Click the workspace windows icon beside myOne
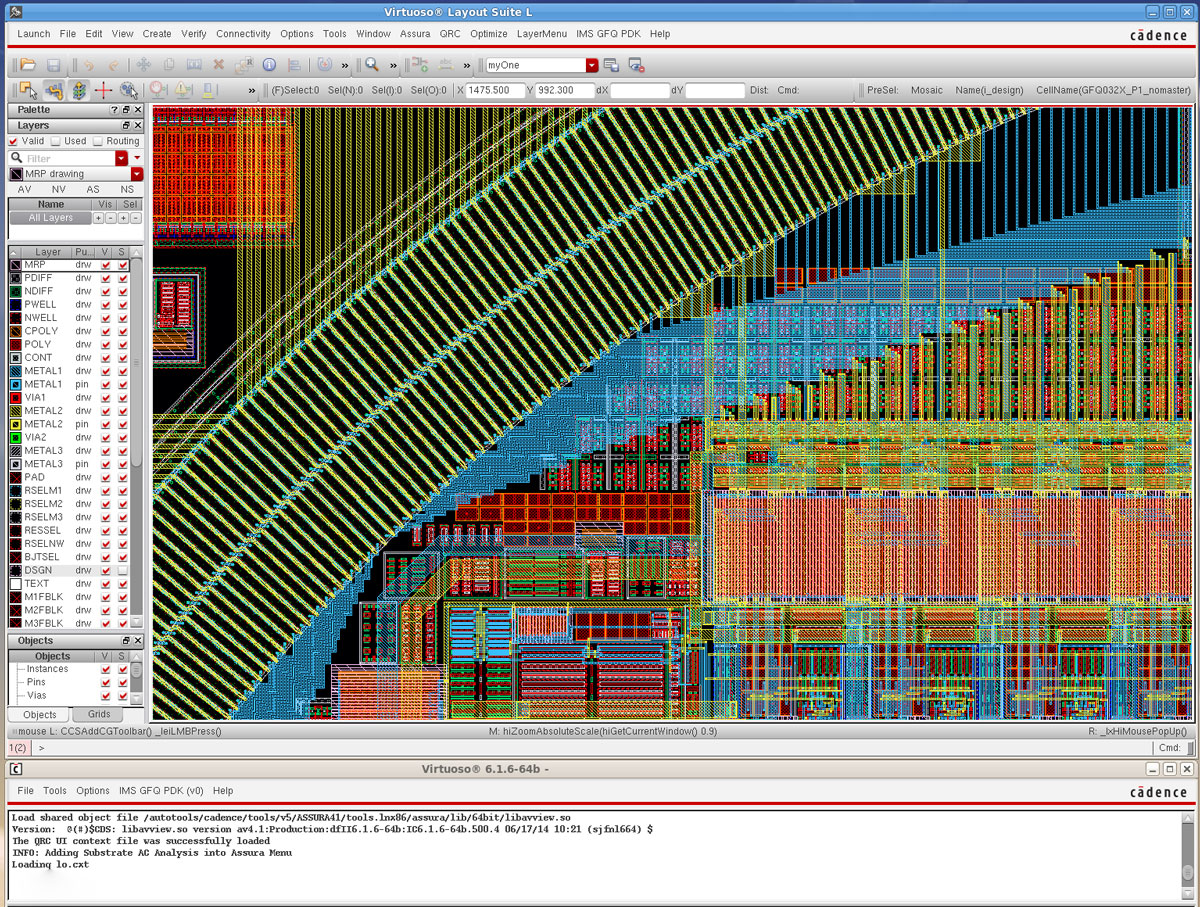Viewport: 1200px width, 907px height. [611, 65]
